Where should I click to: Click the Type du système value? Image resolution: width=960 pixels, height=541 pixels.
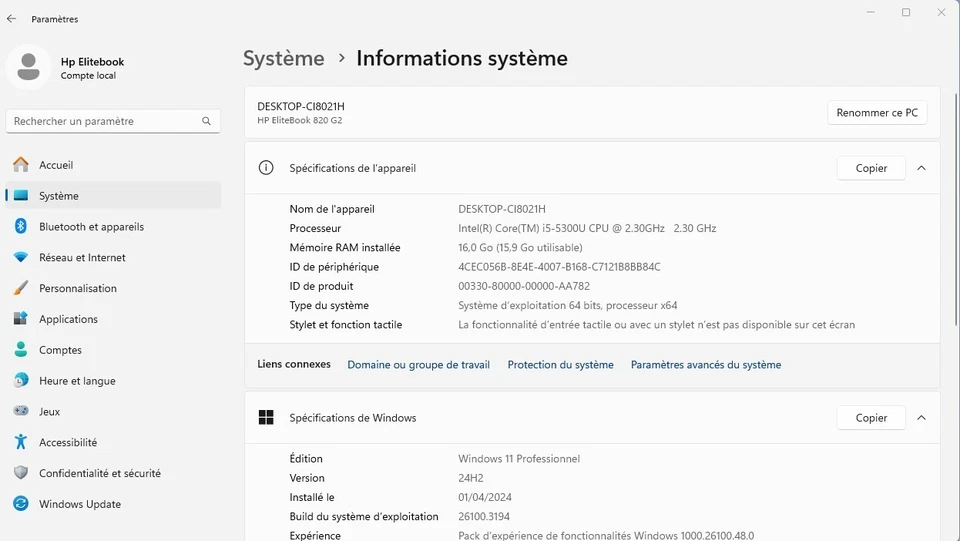point(568,305)
